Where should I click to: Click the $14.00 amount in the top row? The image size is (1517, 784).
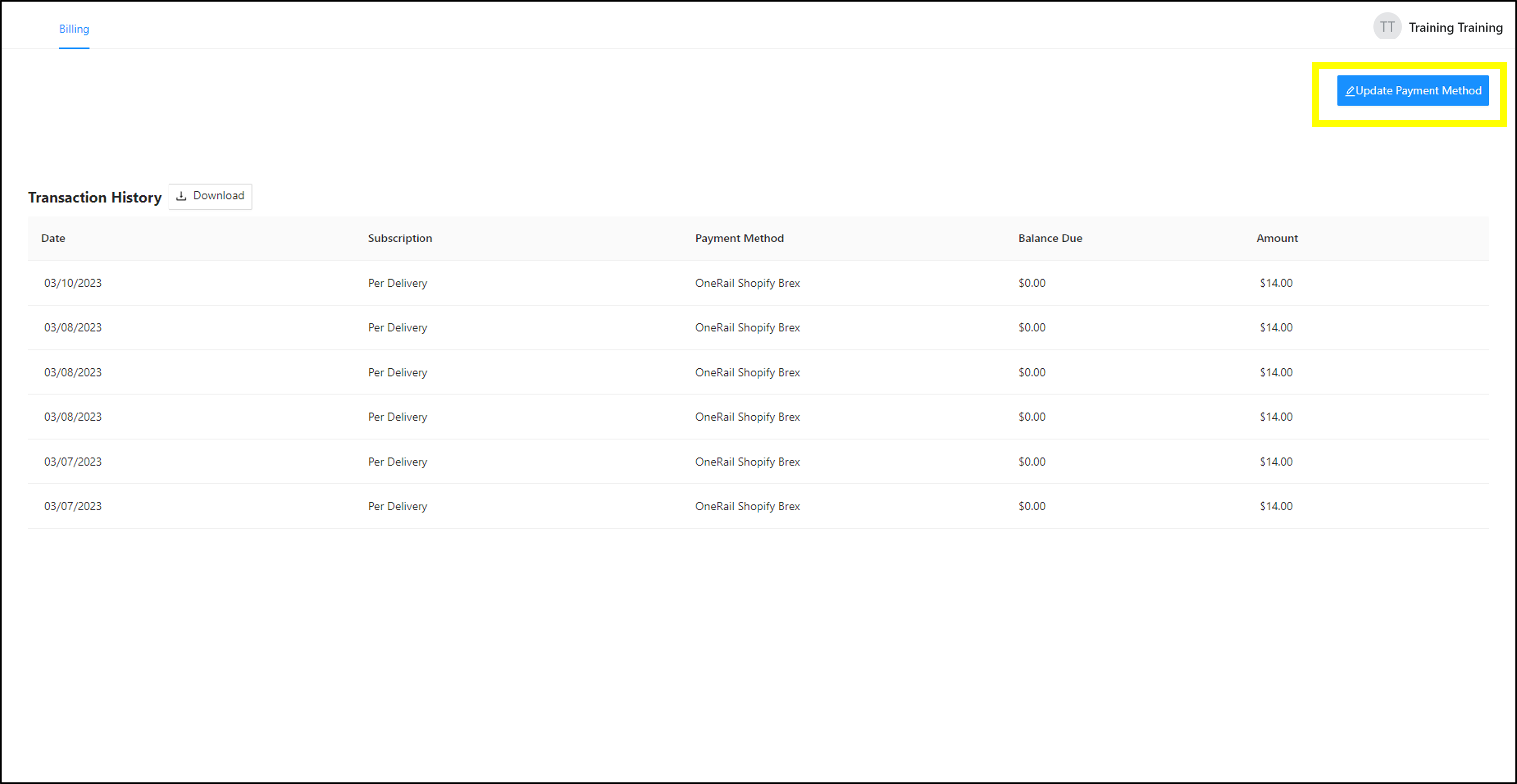click(1275, 283)
